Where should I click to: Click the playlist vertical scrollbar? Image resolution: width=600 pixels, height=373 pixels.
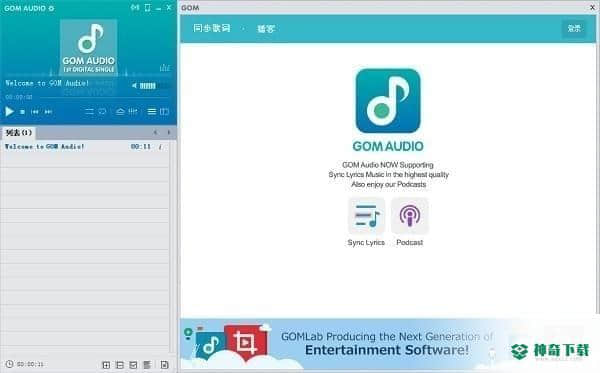(173, 247)
